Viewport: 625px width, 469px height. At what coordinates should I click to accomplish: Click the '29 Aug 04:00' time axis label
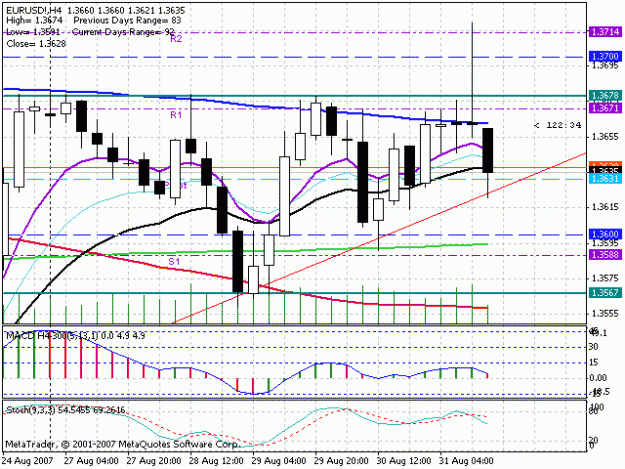[x=279, y=461]
